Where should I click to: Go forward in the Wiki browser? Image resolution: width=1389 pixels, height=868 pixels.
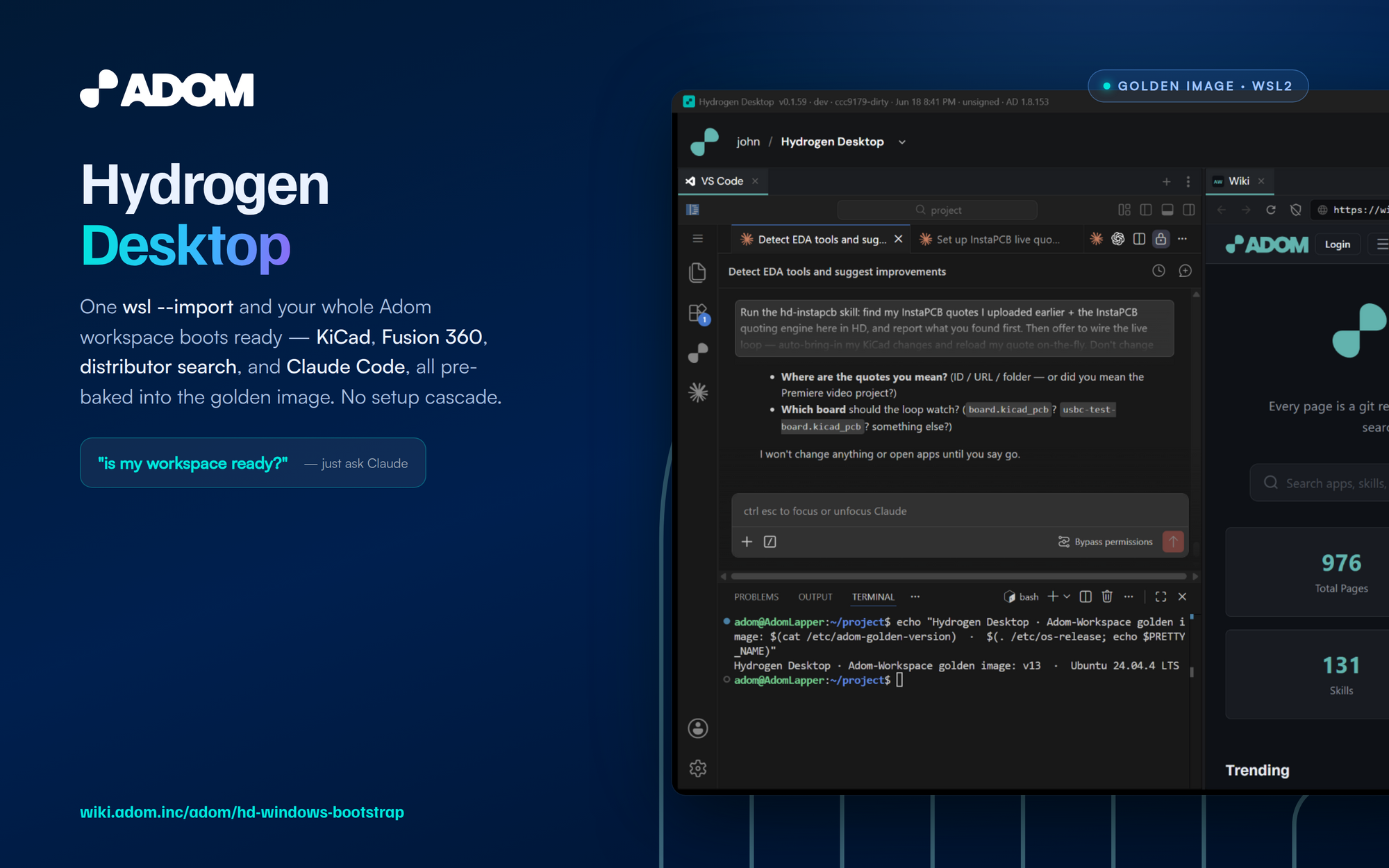(x=1246, y=210)
